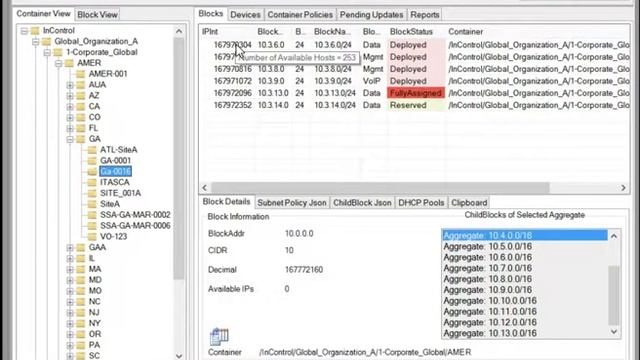
Task: Collapse the 1-Corporate_Global node
Action: point(47,53)
